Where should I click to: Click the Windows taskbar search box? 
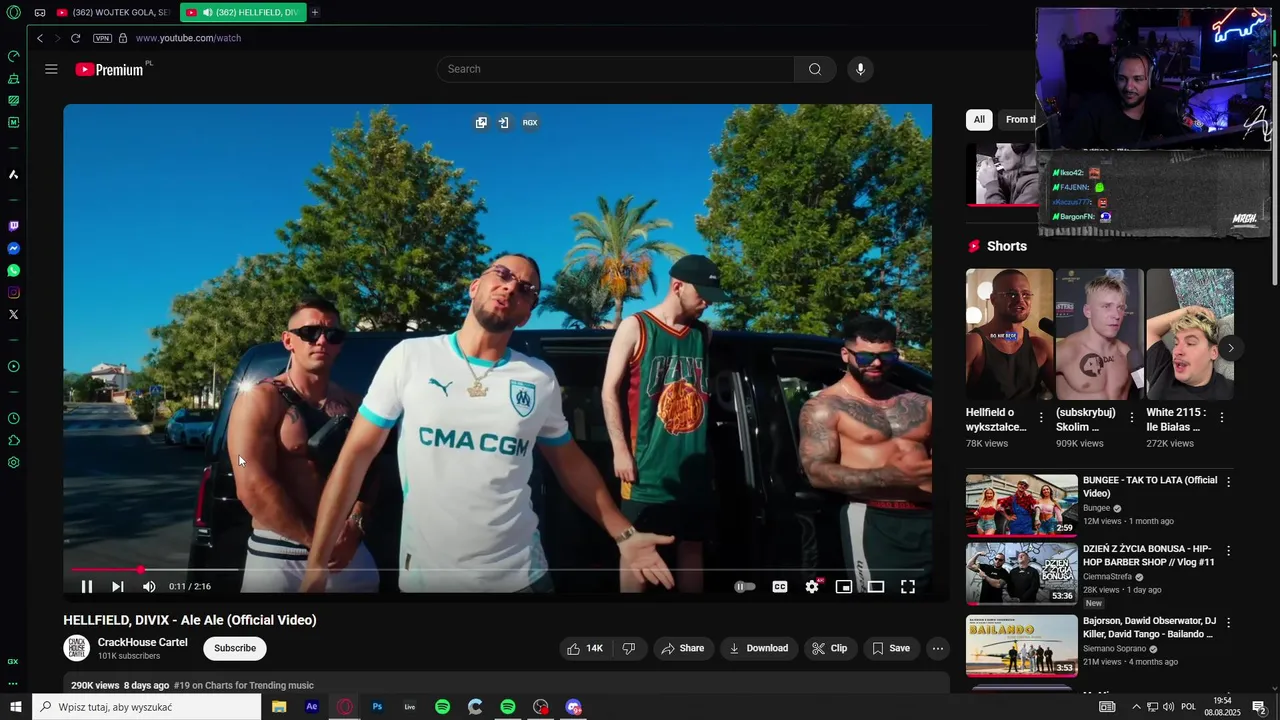coord(147,707)
